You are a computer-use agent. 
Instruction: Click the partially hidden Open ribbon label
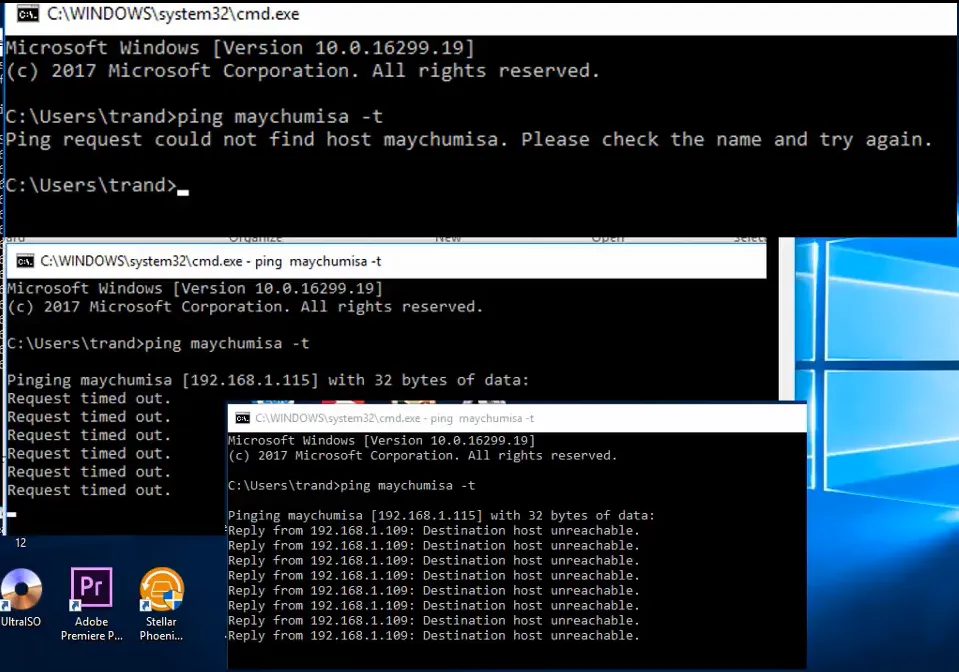tap(607, 239)
